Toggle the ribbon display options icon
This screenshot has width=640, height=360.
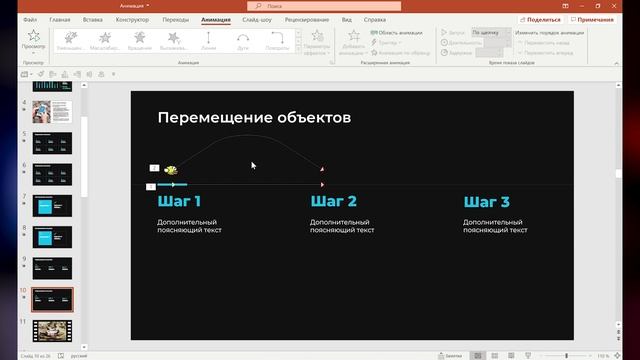tap(565, 6)
